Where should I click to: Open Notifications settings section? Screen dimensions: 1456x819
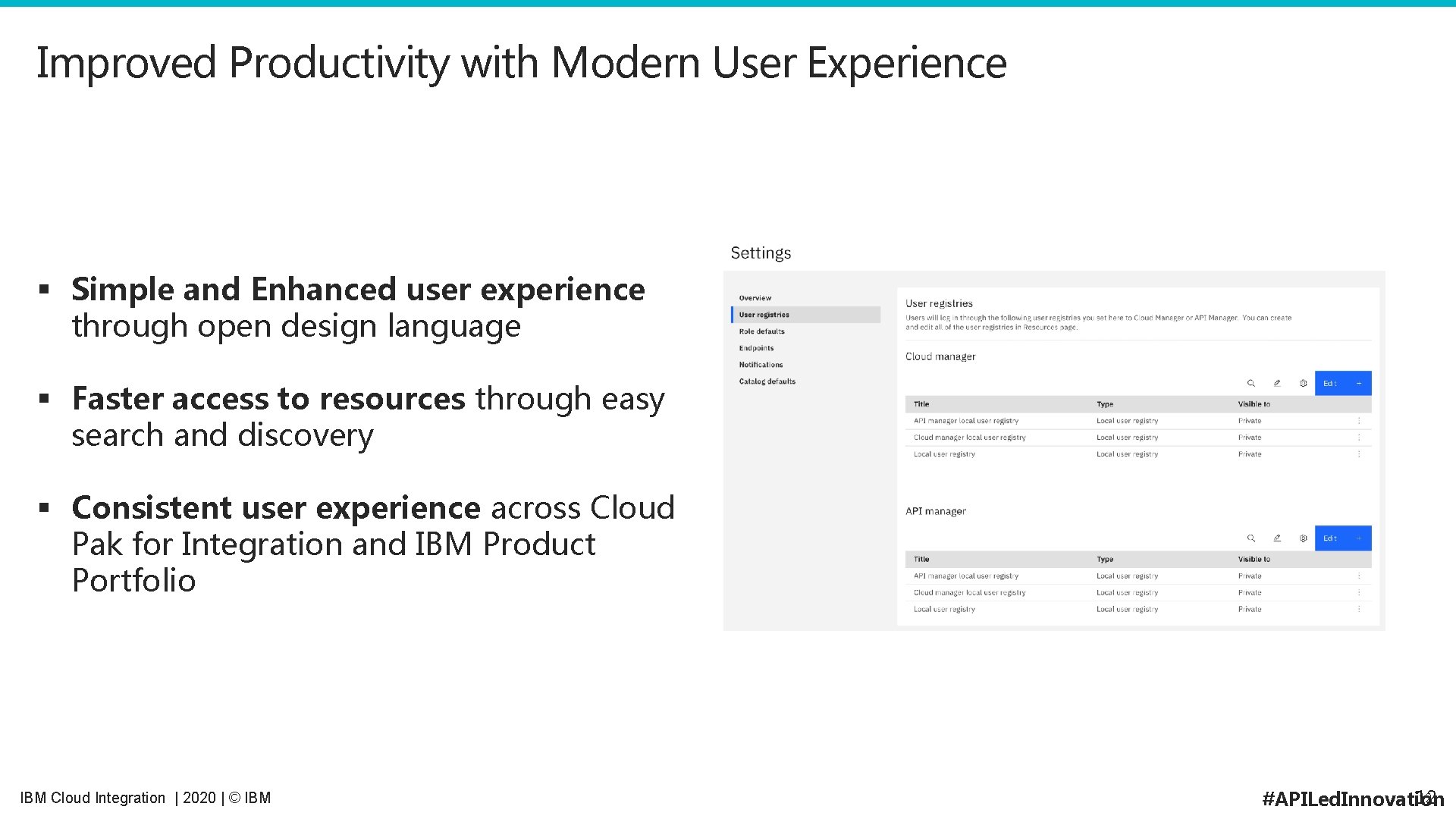(x=761, y=365)
